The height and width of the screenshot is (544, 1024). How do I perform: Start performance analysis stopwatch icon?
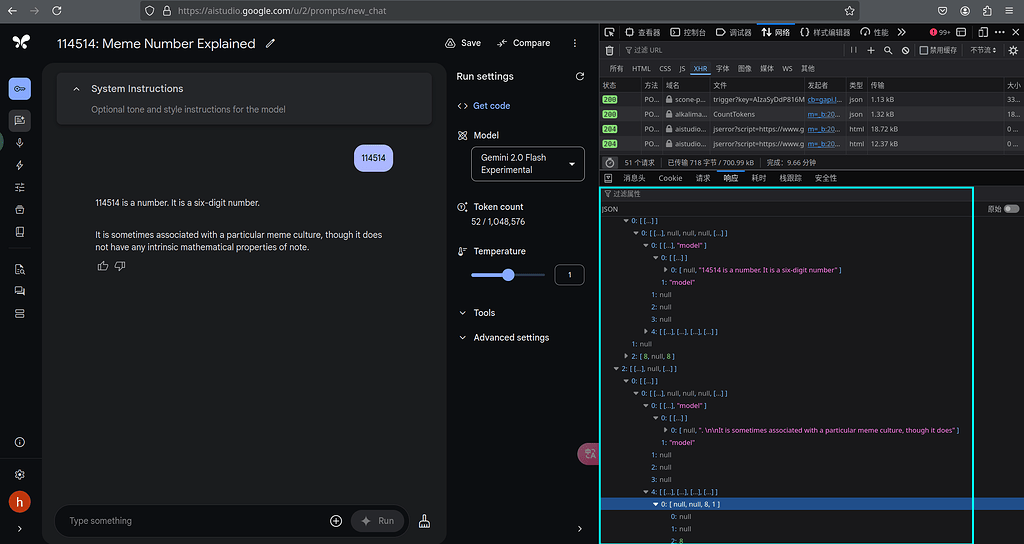tap(609, 163)
